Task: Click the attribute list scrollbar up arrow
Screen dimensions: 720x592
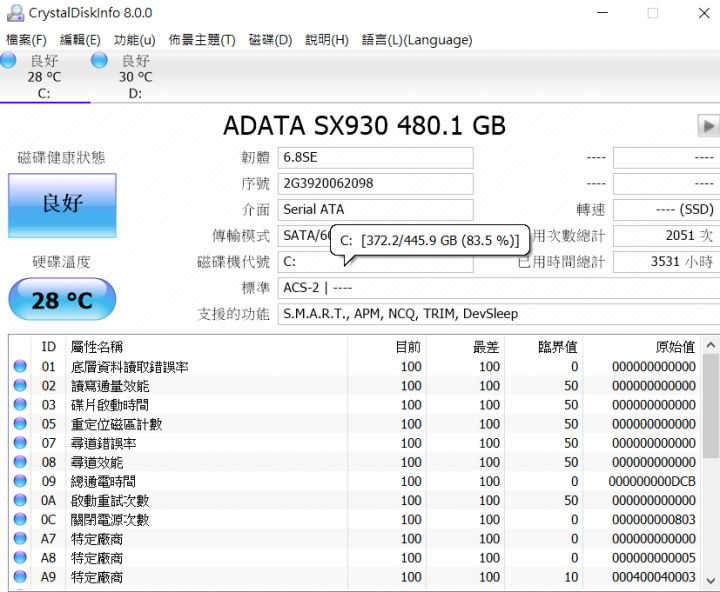Action: pos(710,345)
